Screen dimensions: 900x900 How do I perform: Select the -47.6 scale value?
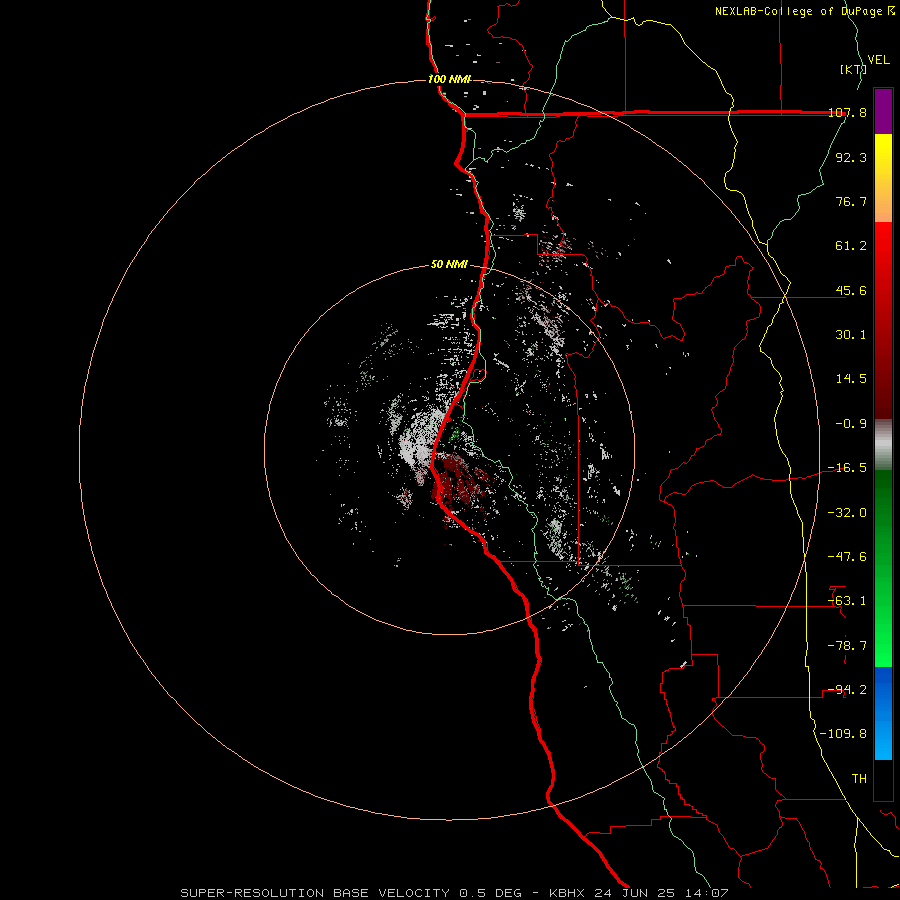847,557
